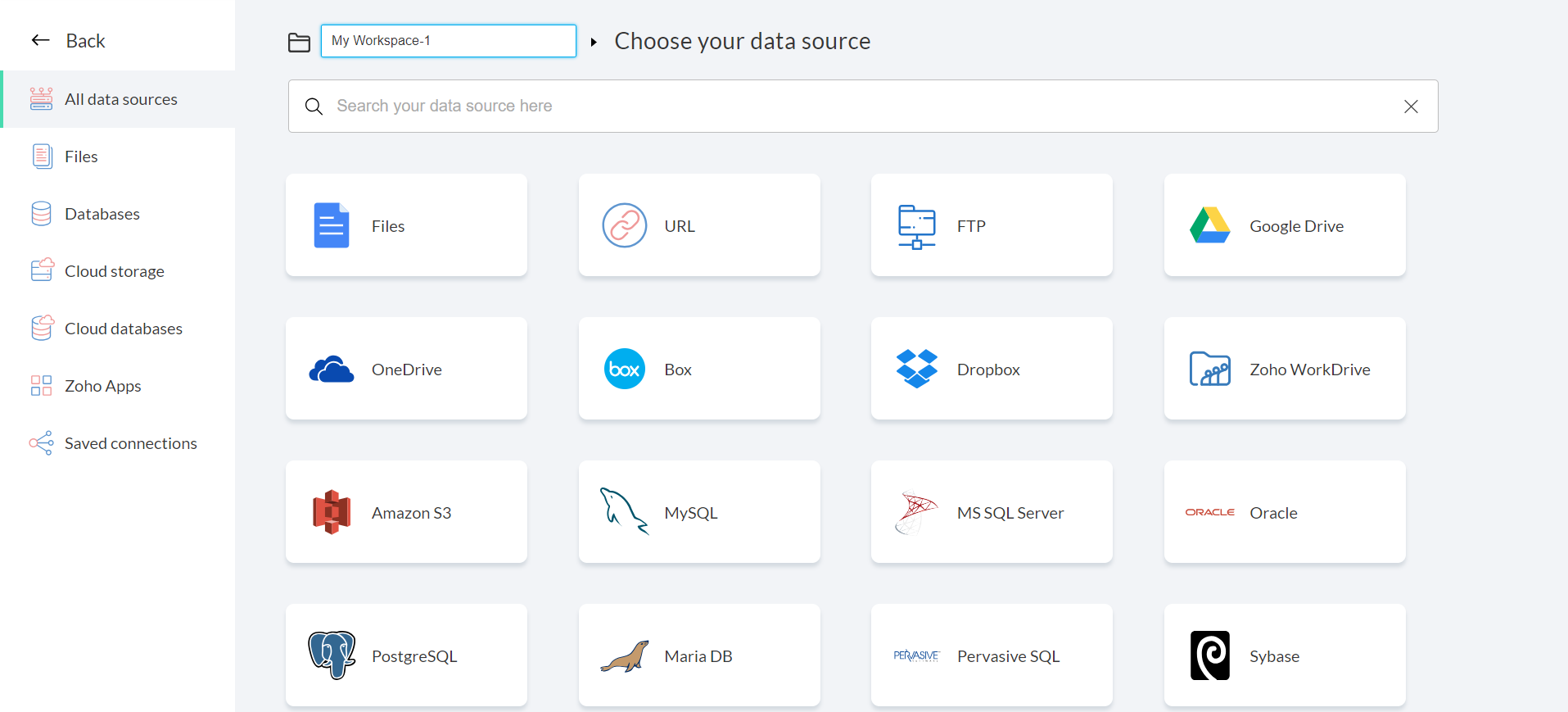Pick the FTP server icon
Image resolution: width=1568 pixels, height=712 pixels.
point(917,226)
